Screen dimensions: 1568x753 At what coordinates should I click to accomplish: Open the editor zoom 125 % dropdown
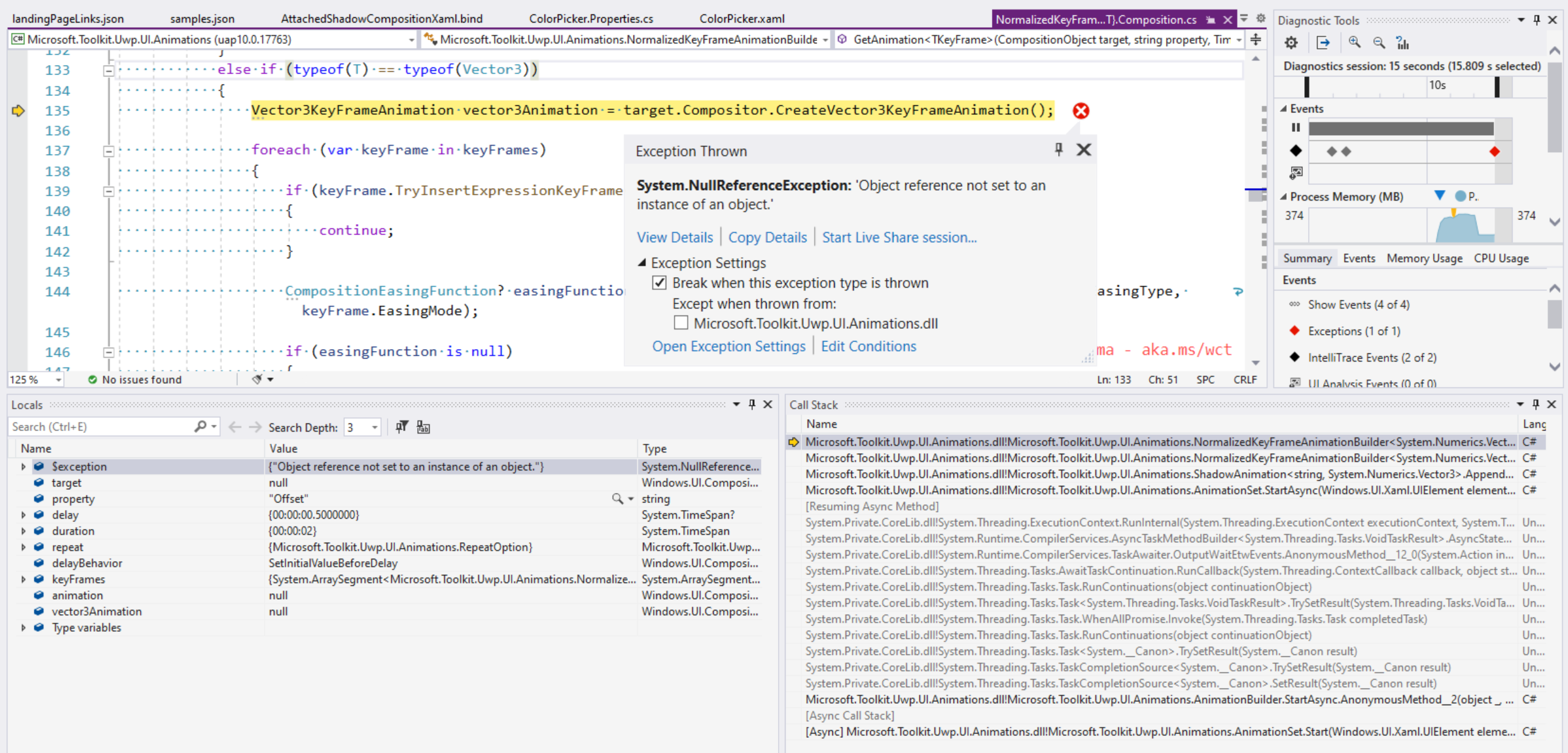click(x=58, y=380)
